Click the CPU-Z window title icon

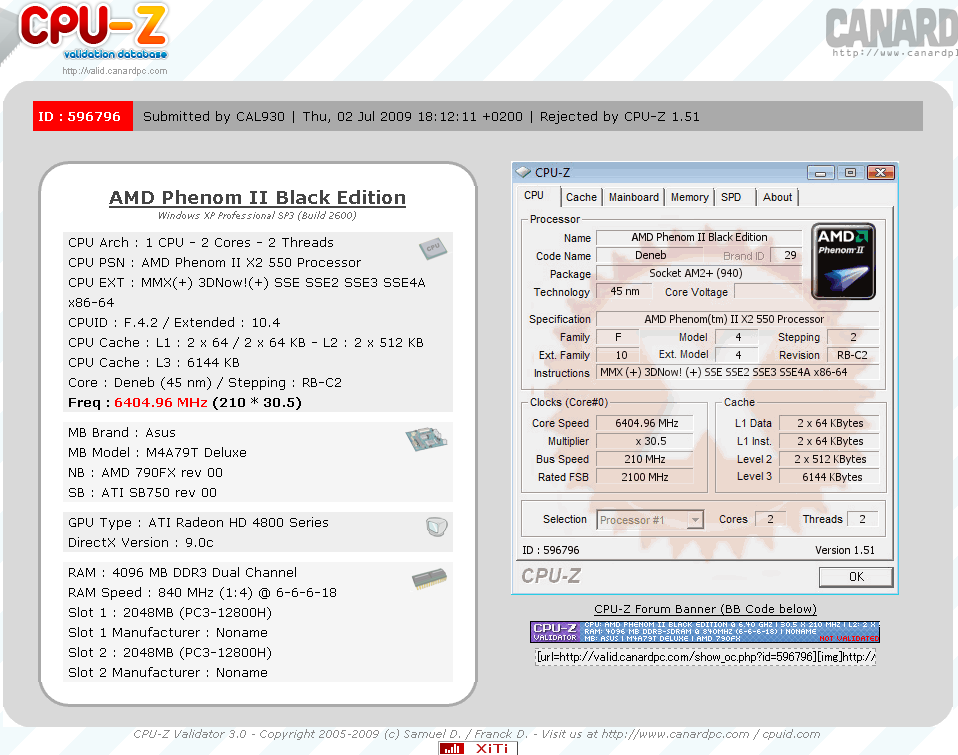tap(523, 173)
